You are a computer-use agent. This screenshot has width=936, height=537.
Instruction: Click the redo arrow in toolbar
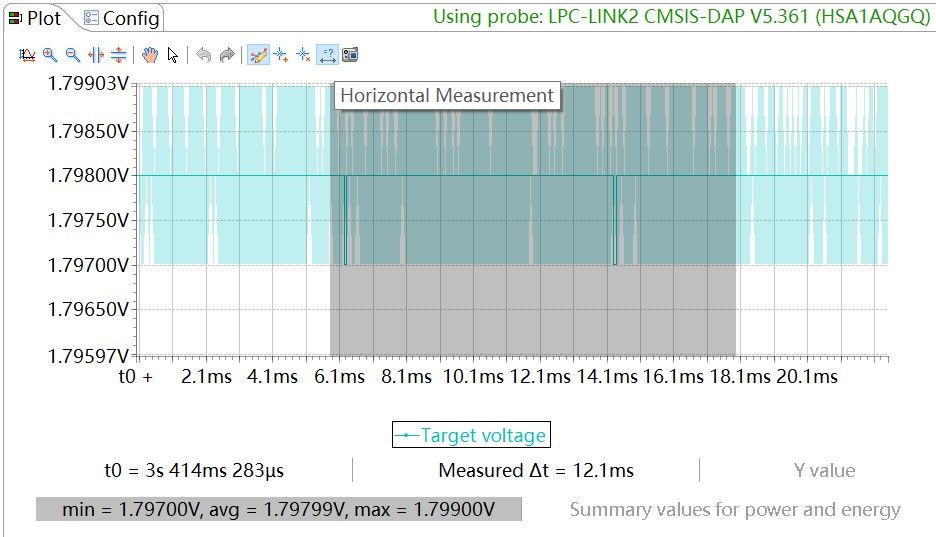coord(227,55)
